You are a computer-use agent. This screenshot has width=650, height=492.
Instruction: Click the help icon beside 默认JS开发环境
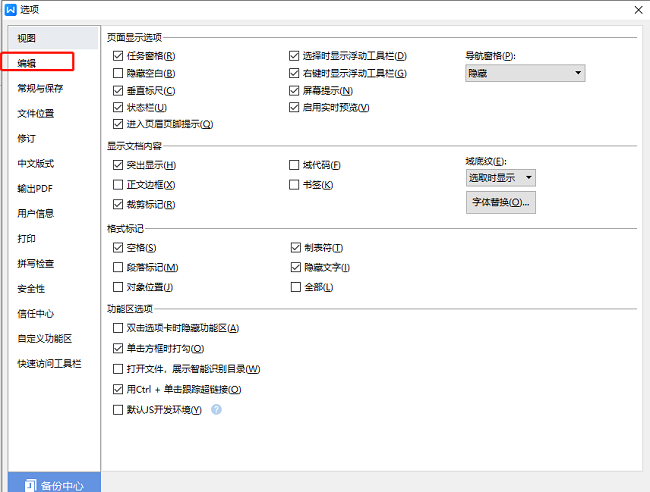click(216, 410)
